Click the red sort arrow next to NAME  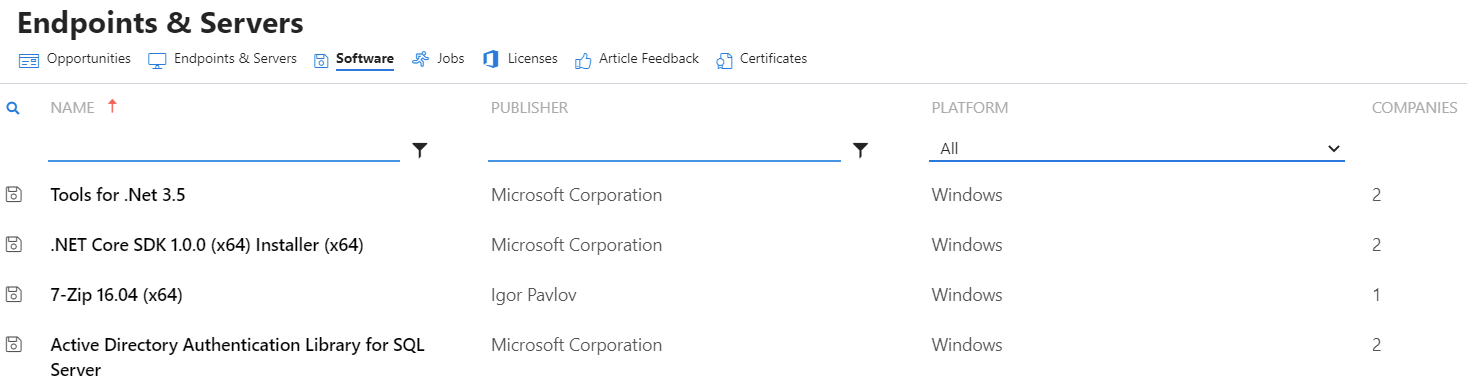(112, 106)
